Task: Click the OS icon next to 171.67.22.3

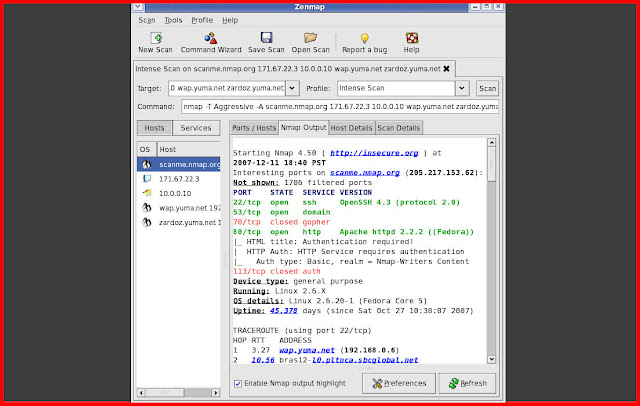Action: tap(147, 179)
